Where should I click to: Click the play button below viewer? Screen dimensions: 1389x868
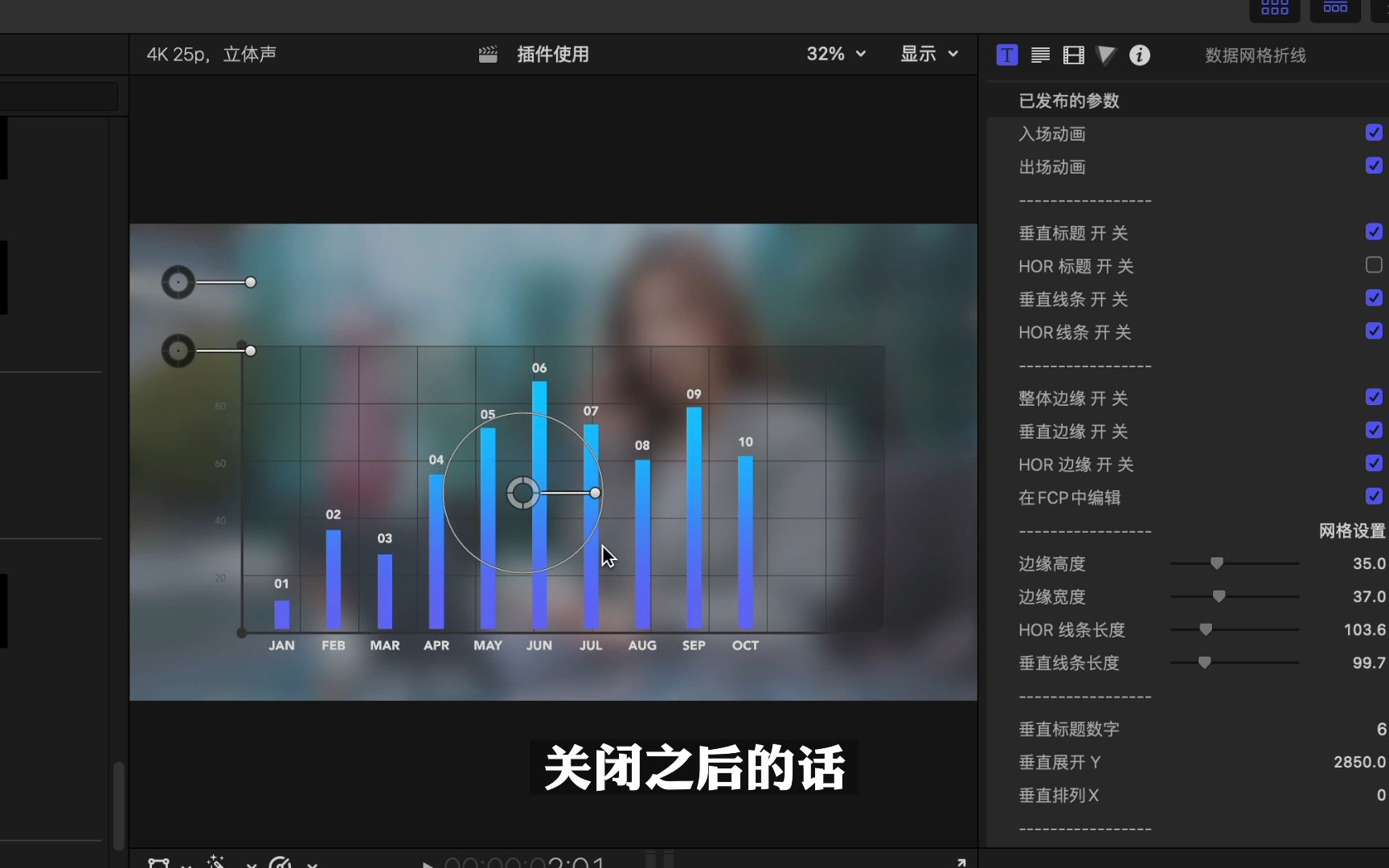point(428,864)
